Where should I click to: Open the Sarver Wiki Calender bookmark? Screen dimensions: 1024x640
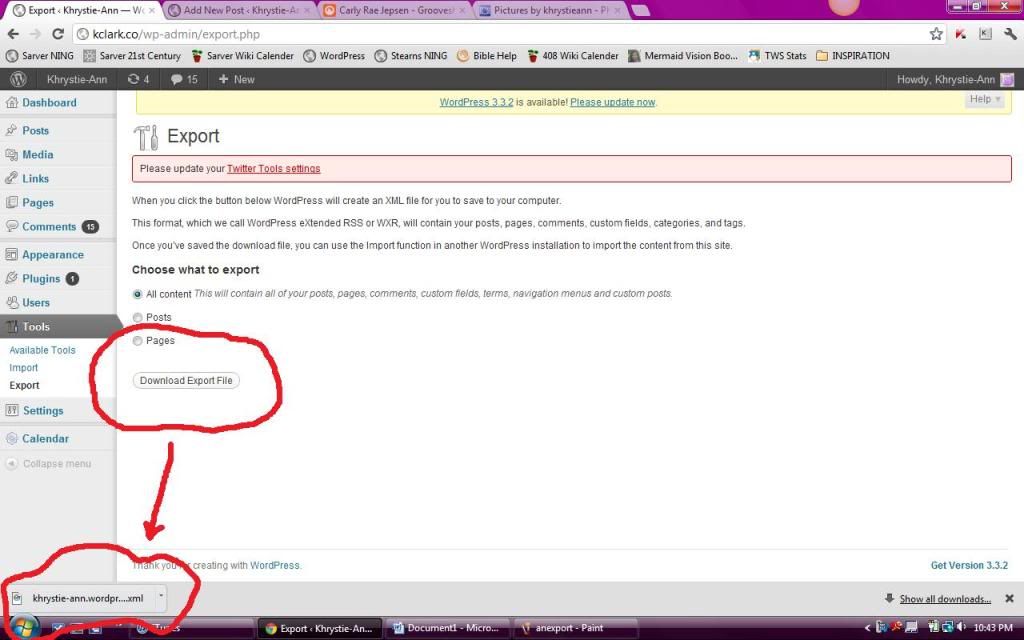pyautogui.click(x=242, y=56)
